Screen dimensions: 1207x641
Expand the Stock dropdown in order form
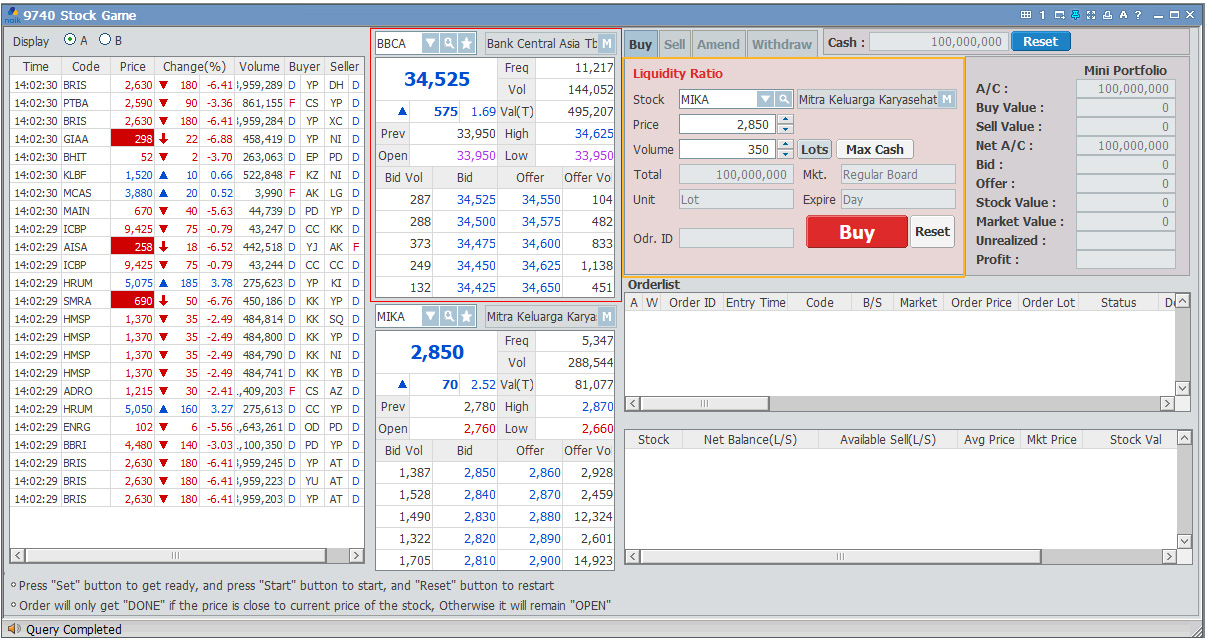click(x=765, y=99)
